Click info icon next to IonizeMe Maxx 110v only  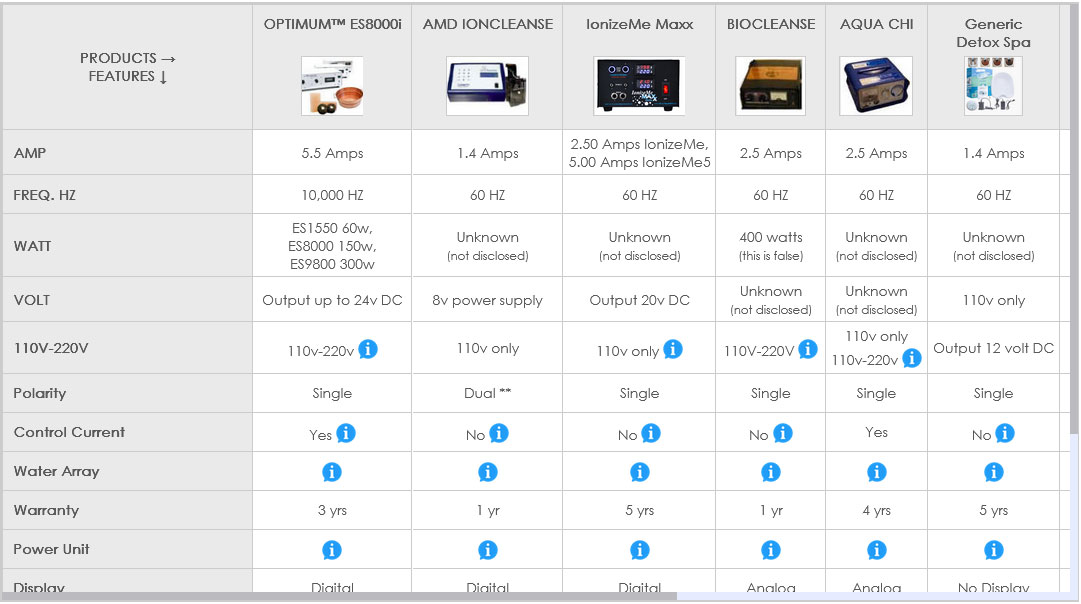tap(673, 349)
